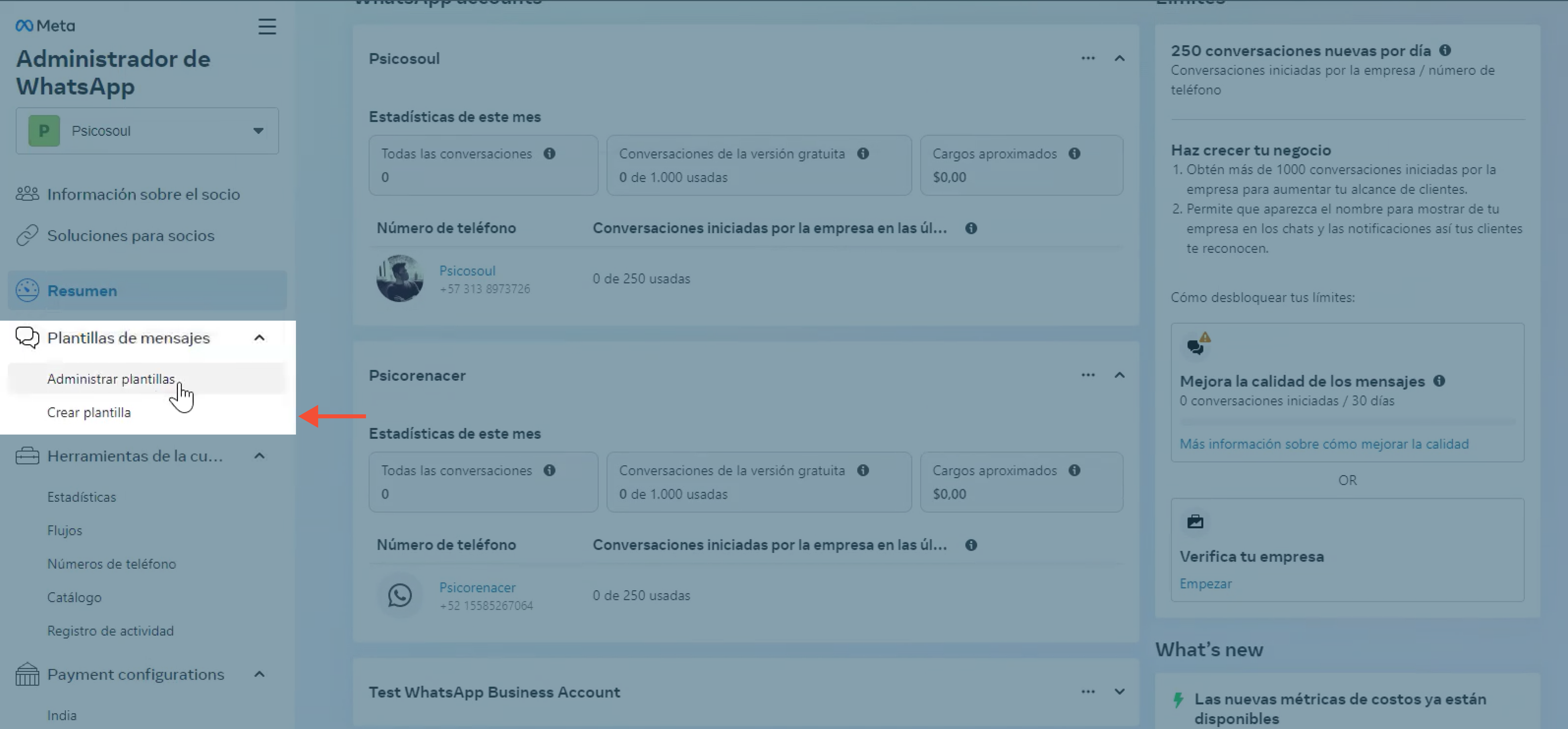The height and width of the screenshot is (729, 1568).
Task: Collapse Plantillas de mensajes section
Action: point(259,337)
